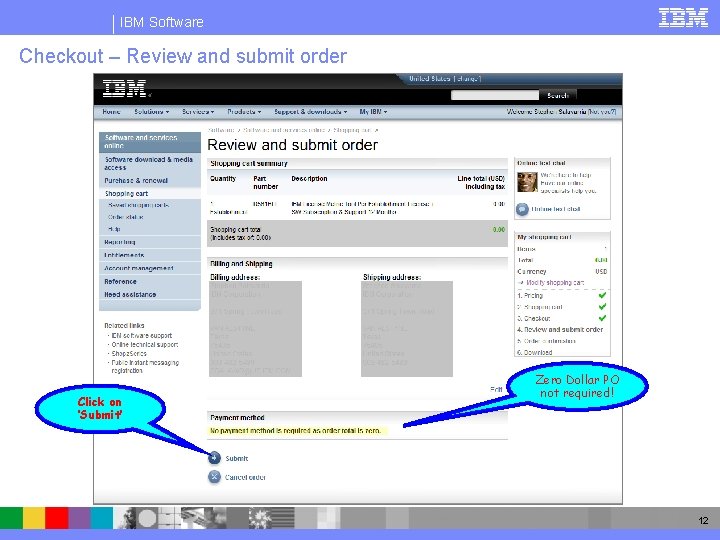Open Public instant messaging registration link
The image size is (720, 540).
click(145, 366)
